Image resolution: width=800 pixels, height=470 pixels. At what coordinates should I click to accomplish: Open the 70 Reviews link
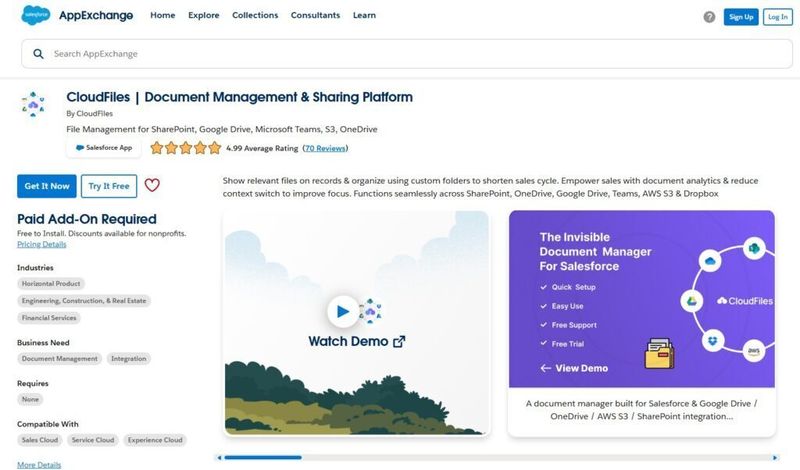325,149
